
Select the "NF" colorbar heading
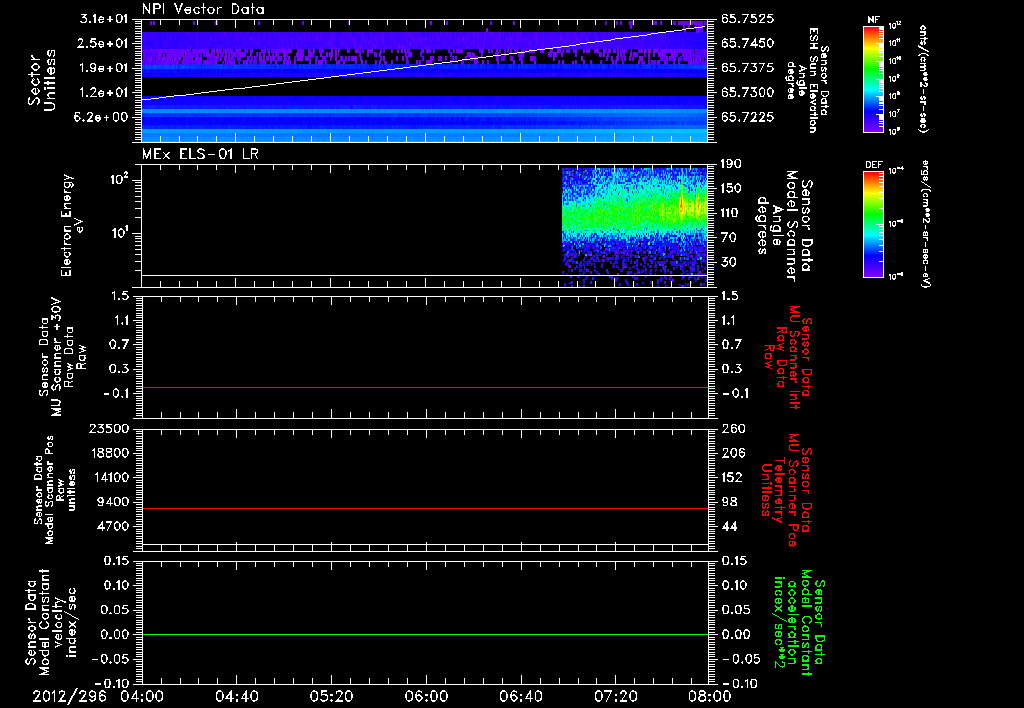[x=873, y=20]
